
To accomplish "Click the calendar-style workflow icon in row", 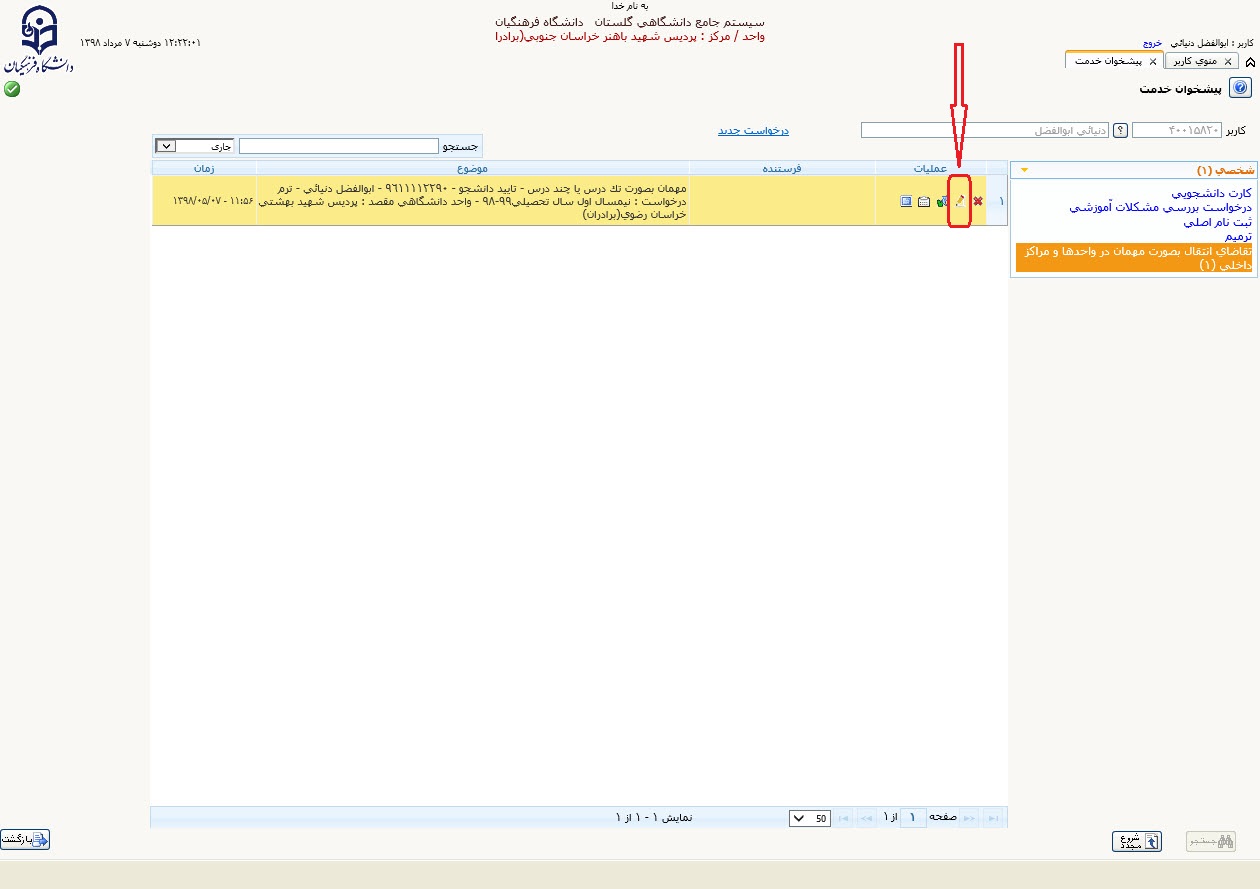I will tap(924, 201).
